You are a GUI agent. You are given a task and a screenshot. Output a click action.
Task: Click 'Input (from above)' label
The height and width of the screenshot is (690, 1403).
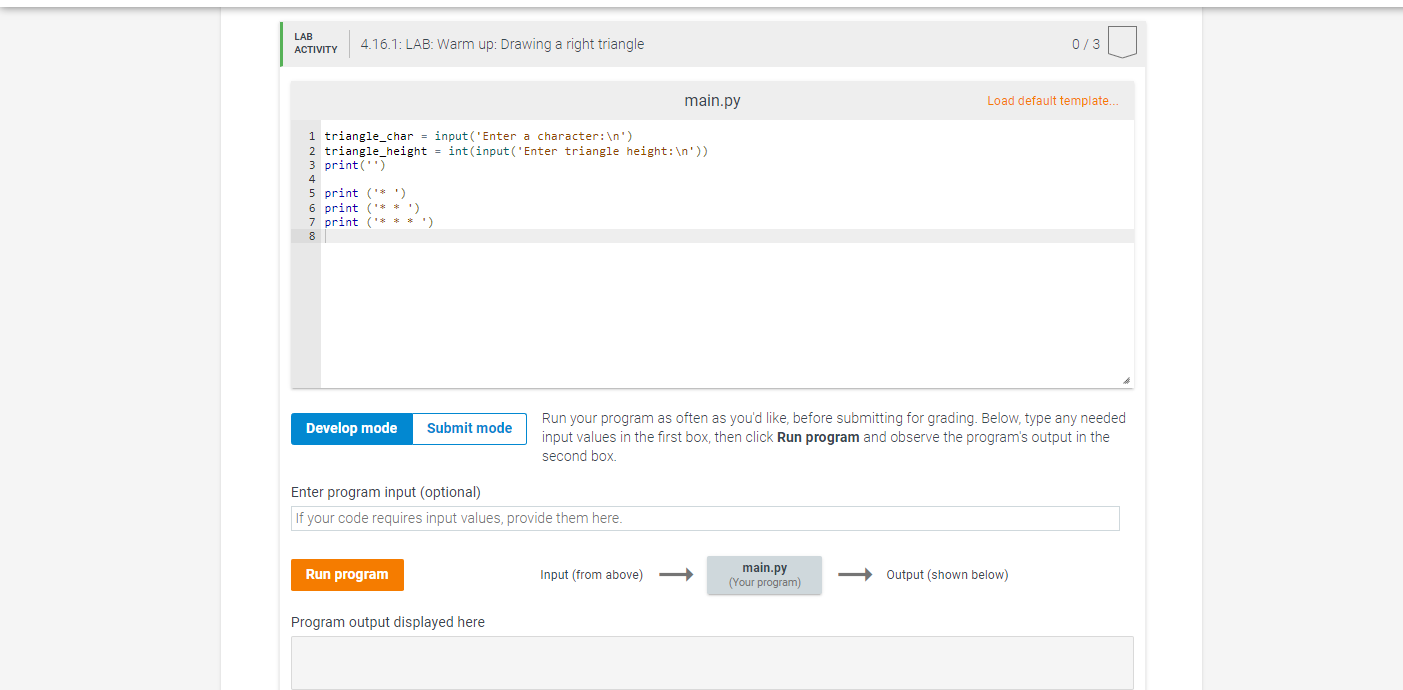pyautogui.click(x=591, y=575)
